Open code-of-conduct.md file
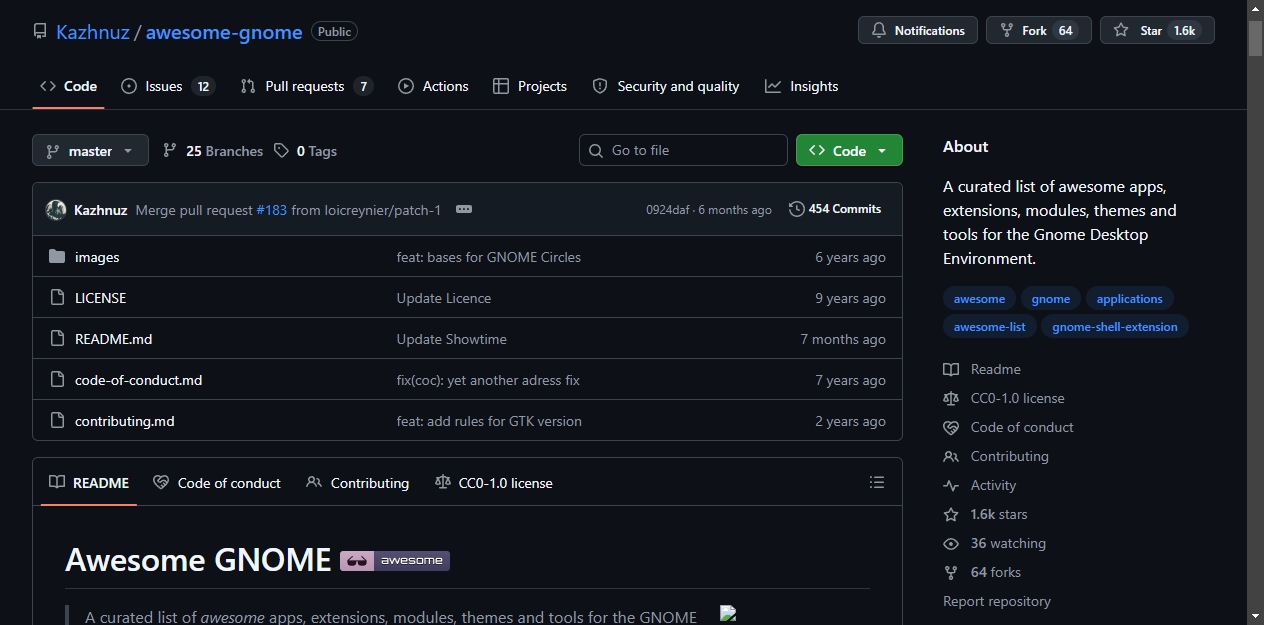1264x625 pixels. coord(138,380)
